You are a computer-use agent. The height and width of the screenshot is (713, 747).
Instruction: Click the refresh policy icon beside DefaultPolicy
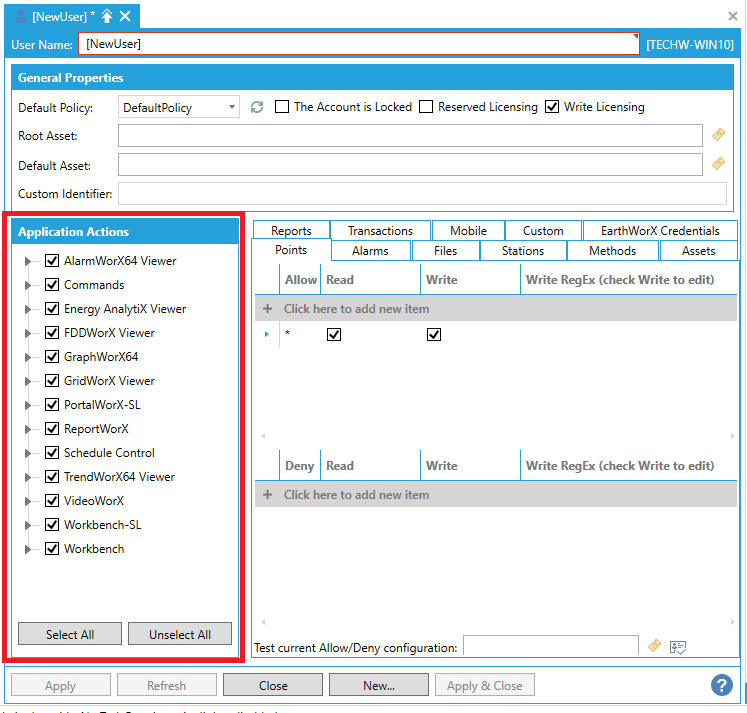click(x=257, y=107)
